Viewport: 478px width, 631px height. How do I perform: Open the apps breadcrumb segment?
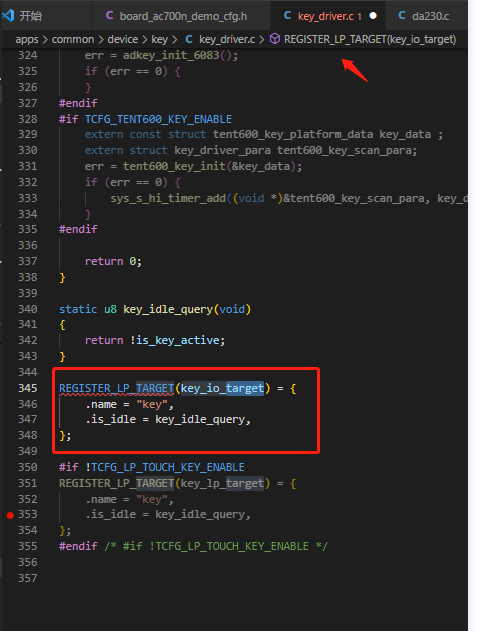coord(27,39)
